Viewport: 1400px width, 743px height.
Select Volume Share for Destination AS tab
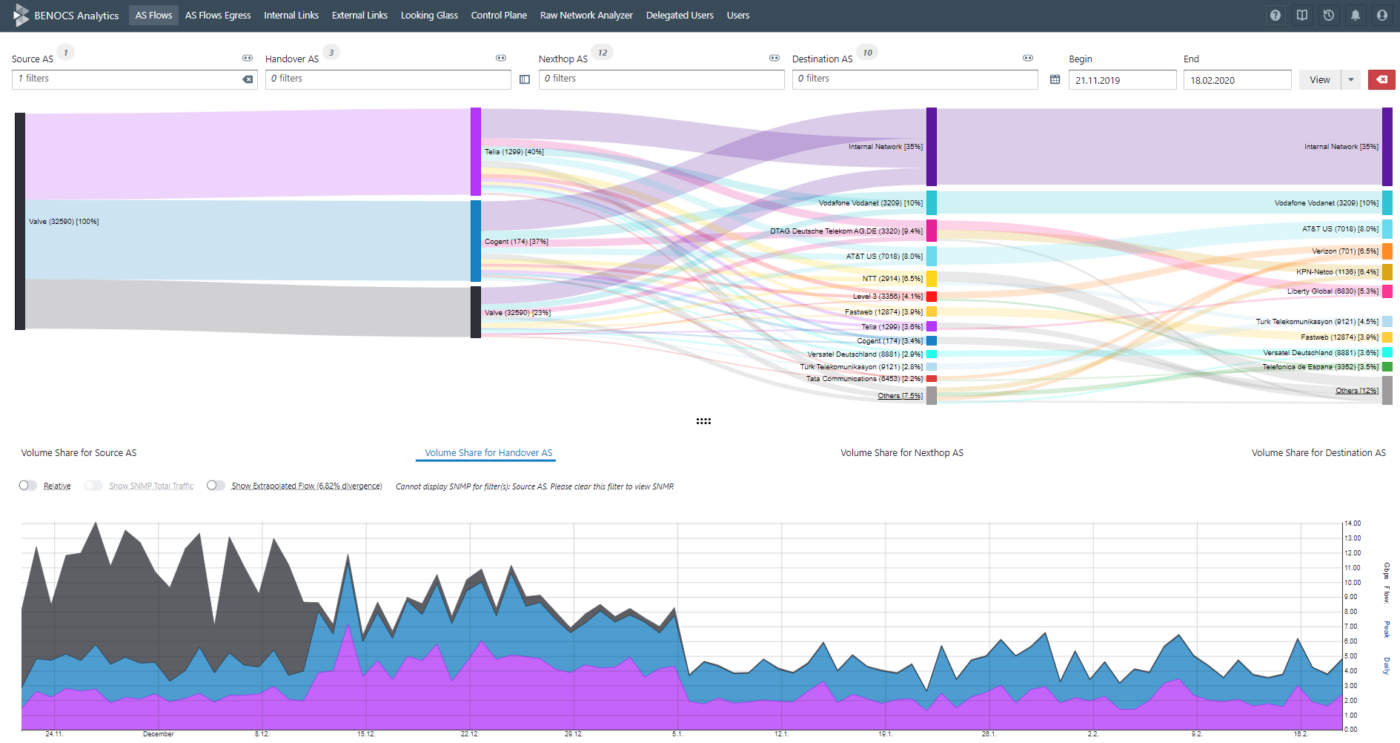(1318, 453)
